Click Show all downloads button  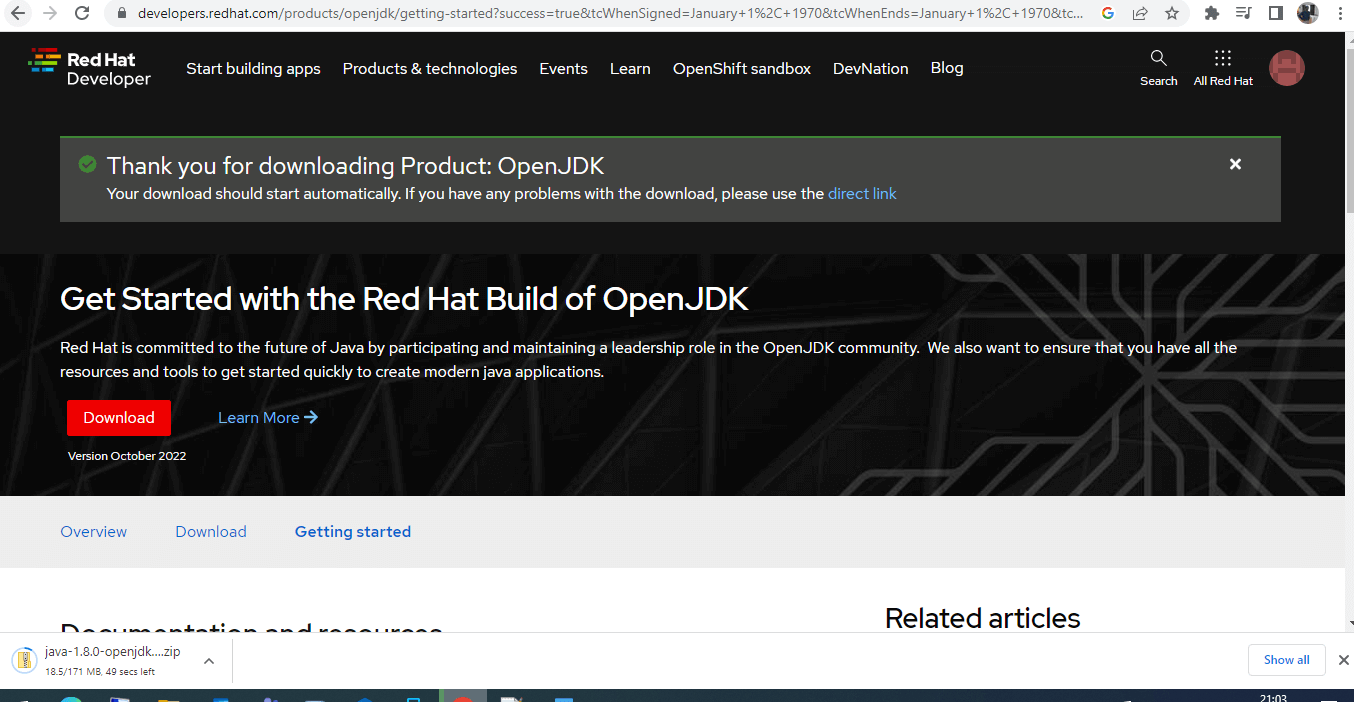1286,660
